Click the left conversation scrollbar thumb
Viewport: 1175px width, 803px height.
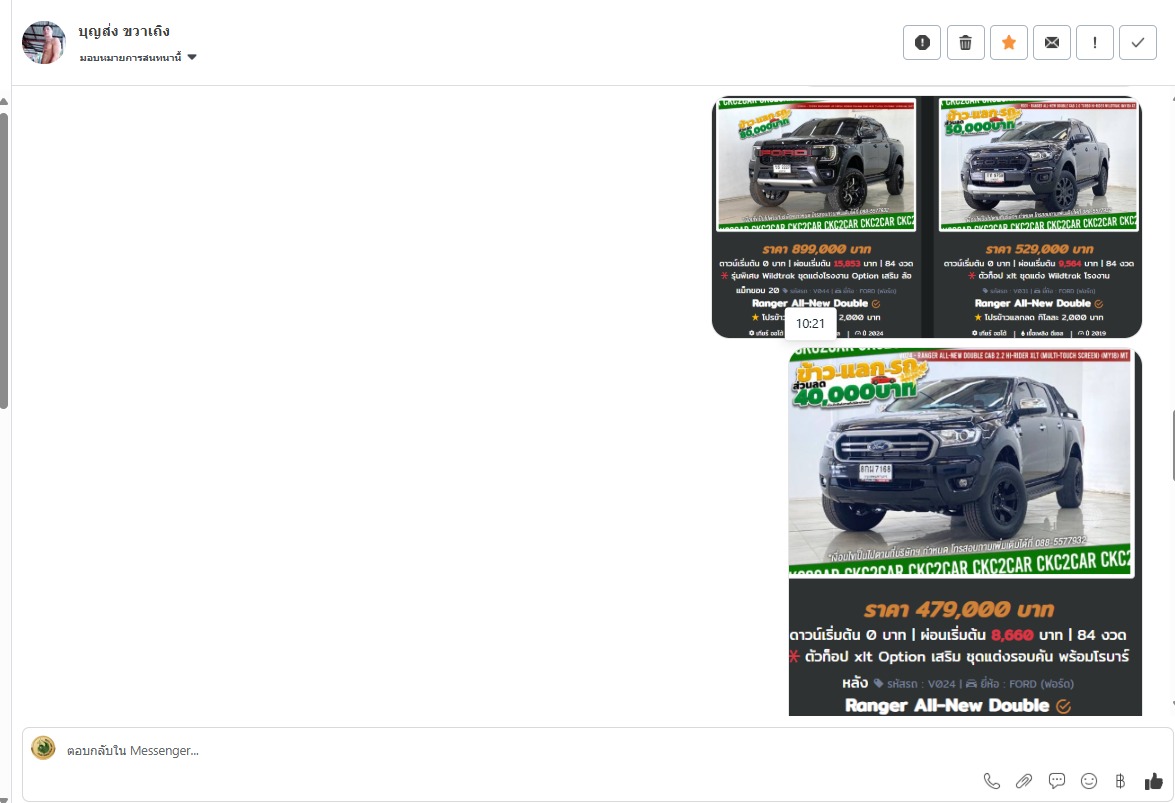pos(4,260)
